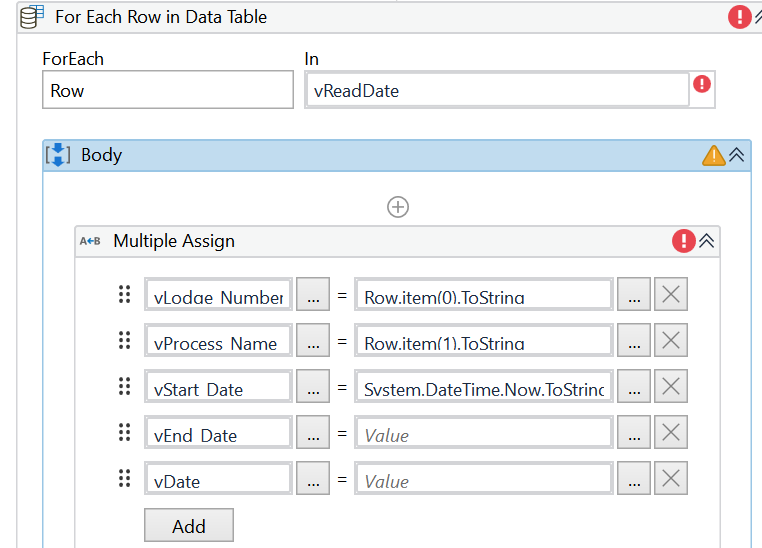Click the plus icon to add activity

(398, 207)
